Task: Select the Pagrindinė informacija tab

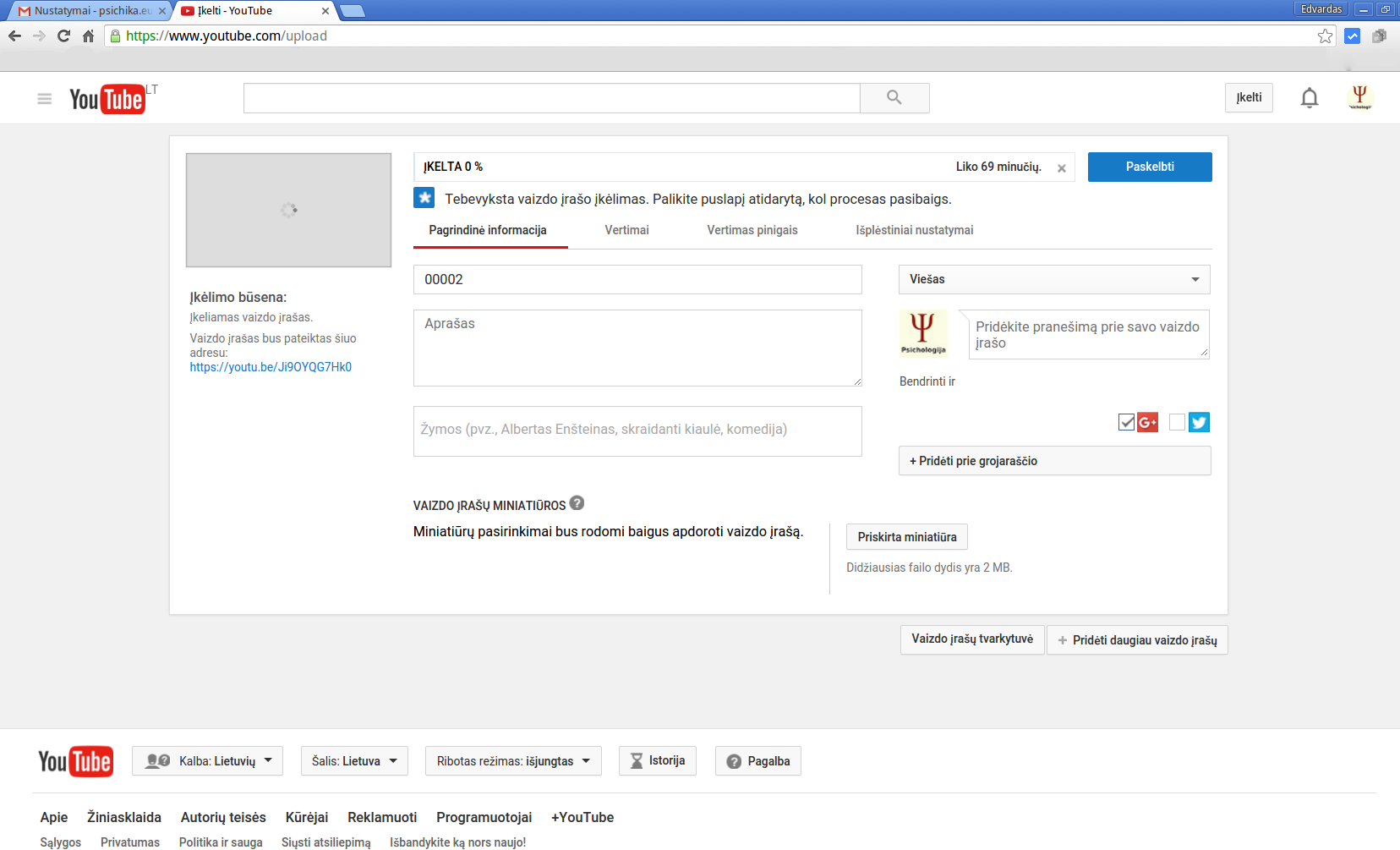Action: [488, 230]
